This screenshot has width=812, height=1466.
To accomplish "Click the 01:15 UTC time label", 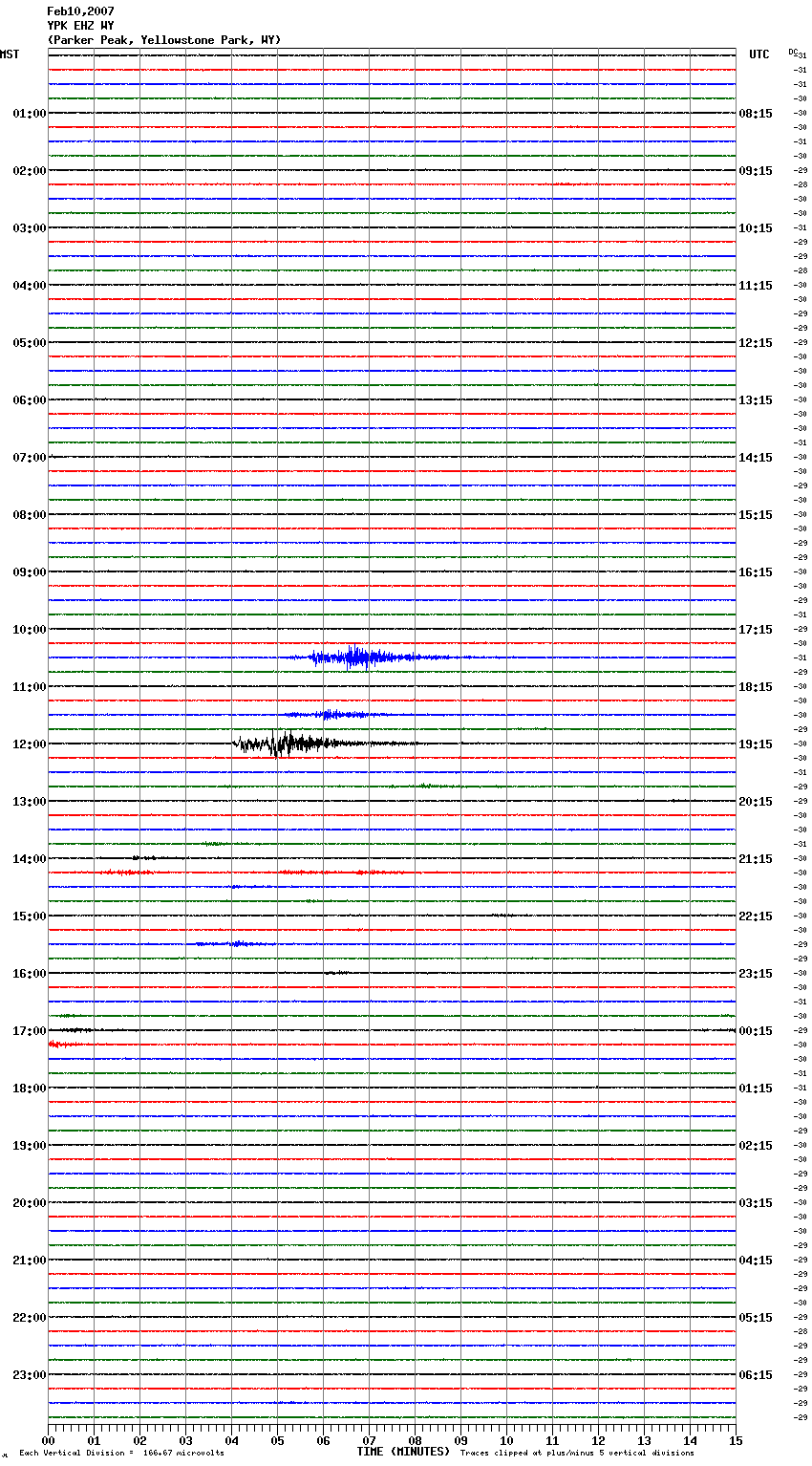I will pyautogui.click(x=756, y=1089).
